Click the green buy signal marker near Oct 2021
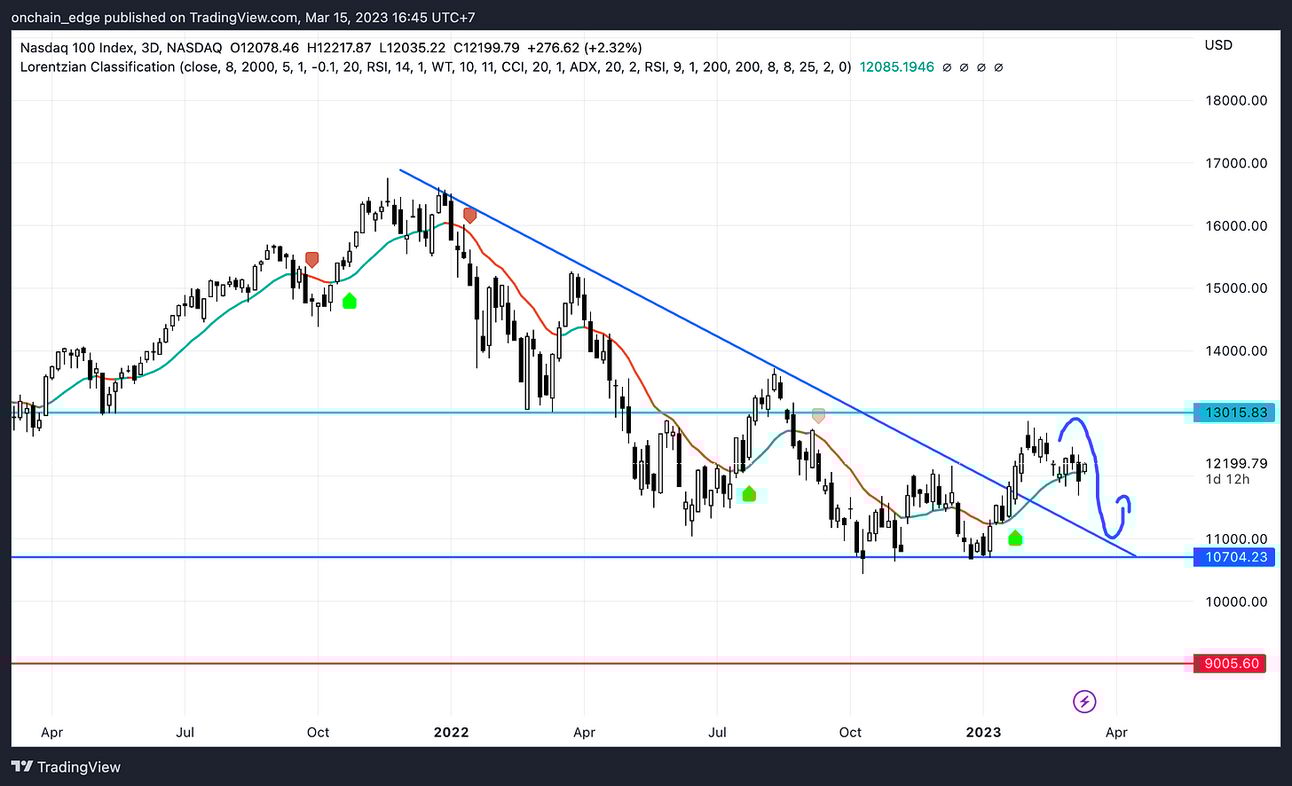This screenshot has width=1292, height=786. (349, 300)
